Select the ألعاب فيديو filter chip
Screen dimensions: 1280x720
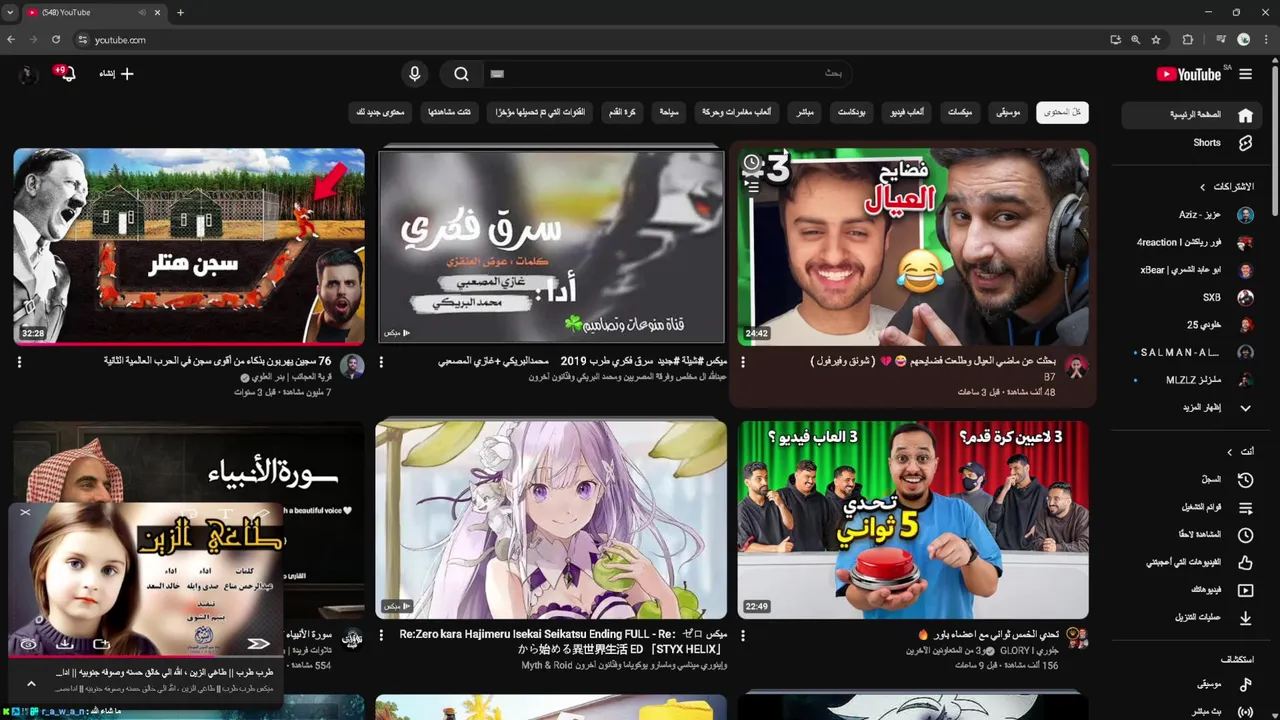(908, 113)
